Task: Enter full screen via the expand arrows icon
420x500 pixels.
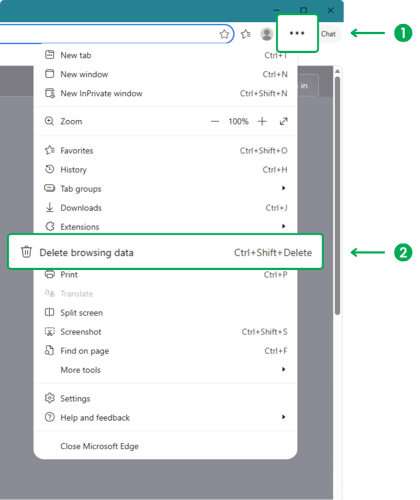Action: tap(283, 121)
